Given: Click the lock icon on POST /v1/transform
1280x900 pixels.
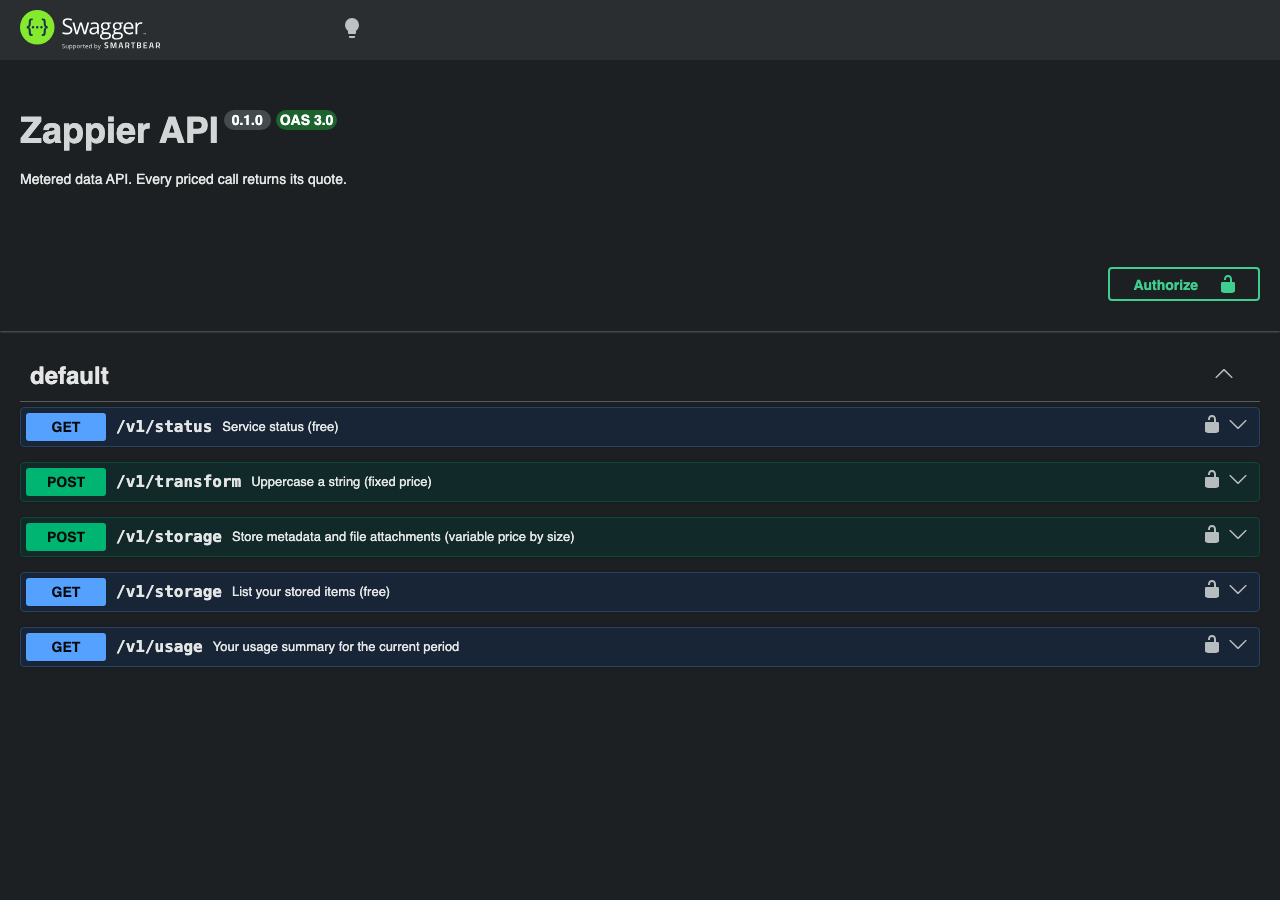Looking at the screenshot, I should (x=1211, y=479).
